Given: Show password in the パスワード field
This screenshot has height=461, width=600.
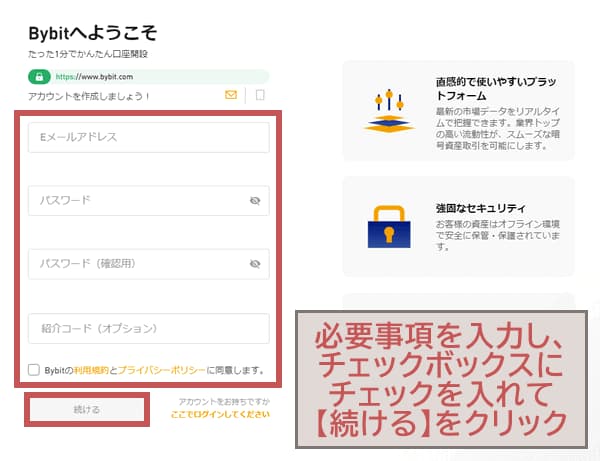Looking at the screenshot, I should pyautogui.click(x=255, y=200).
